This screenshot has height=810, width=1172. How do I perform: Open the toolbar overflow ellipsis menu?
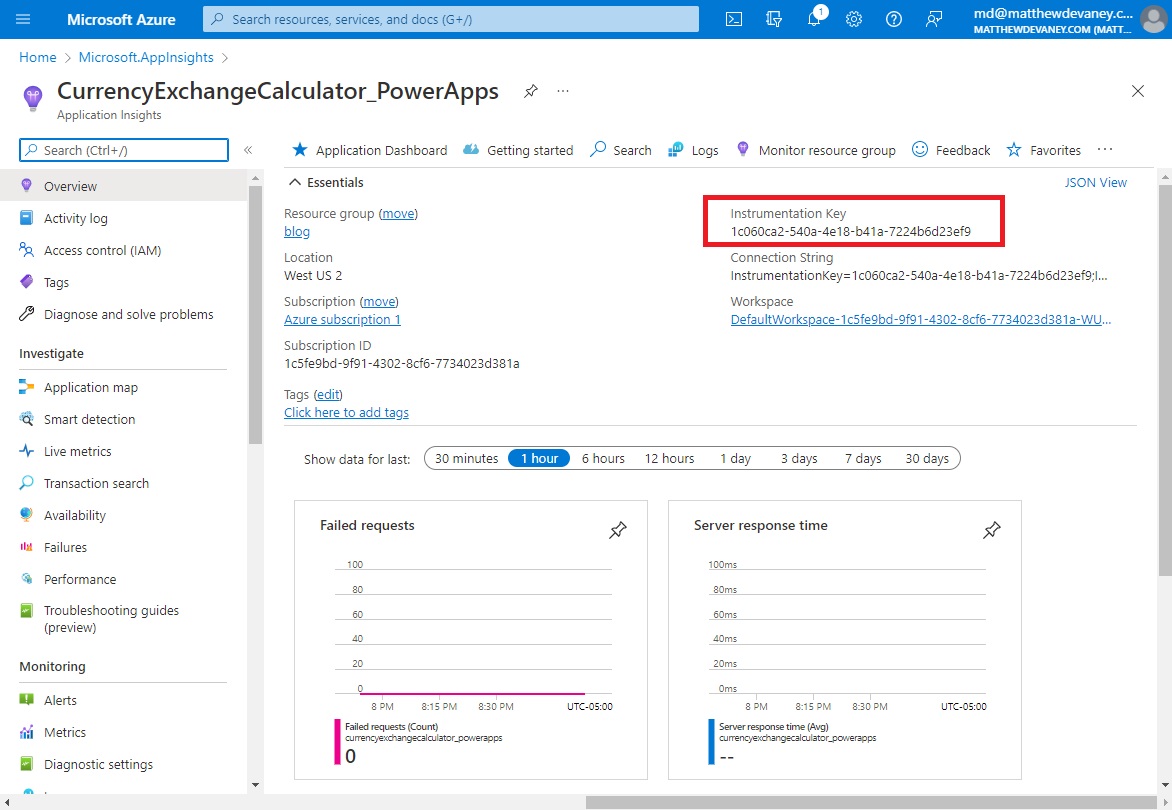click(x=1104, y=149)
